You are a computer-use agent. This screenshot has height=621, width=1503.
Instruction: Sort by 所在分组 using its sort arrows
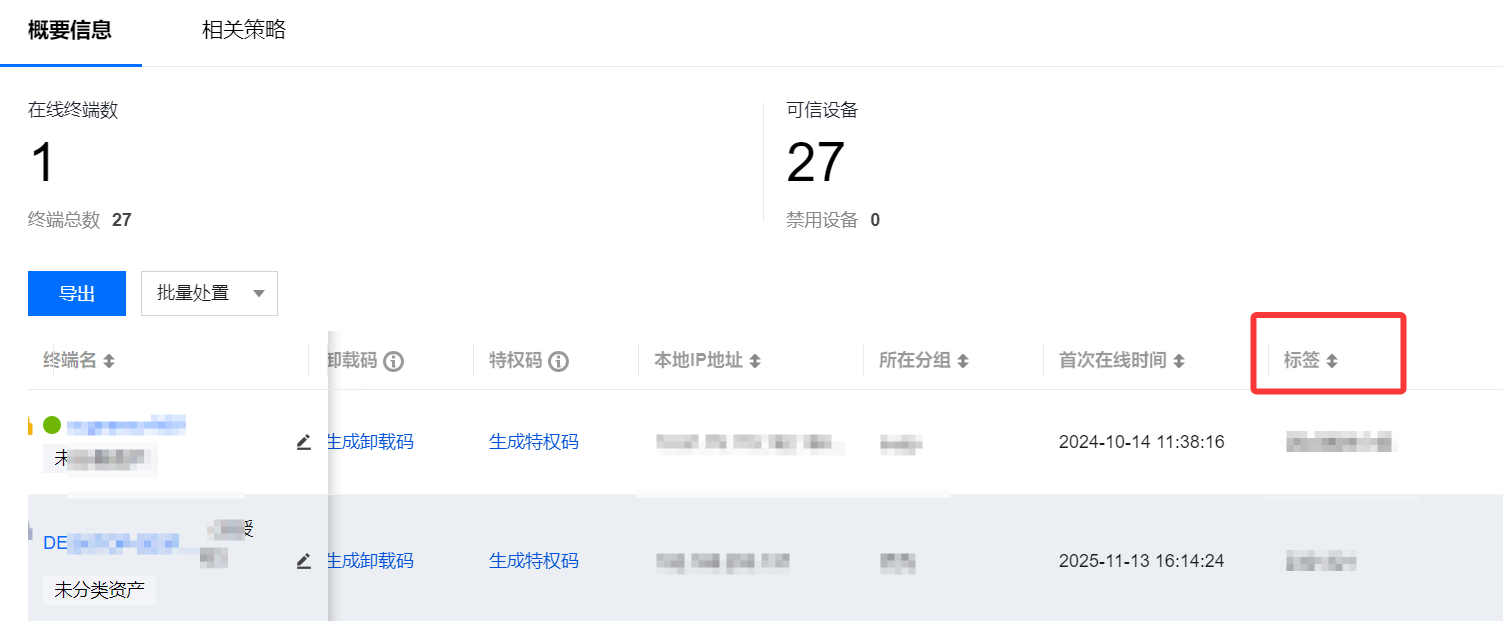pyautogui.click(x=963, y=361)
